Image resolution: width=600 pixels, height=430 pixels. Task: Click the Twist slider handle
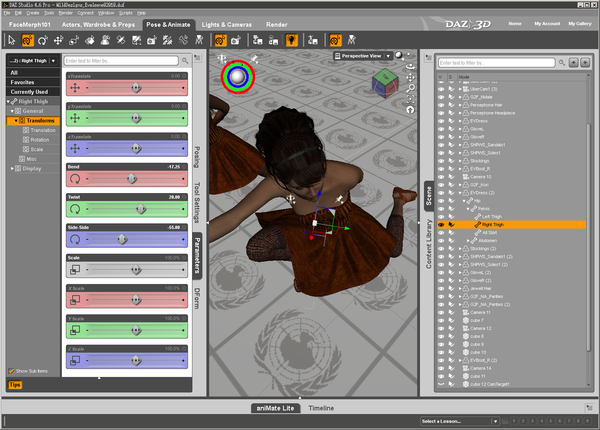[141, 209]
